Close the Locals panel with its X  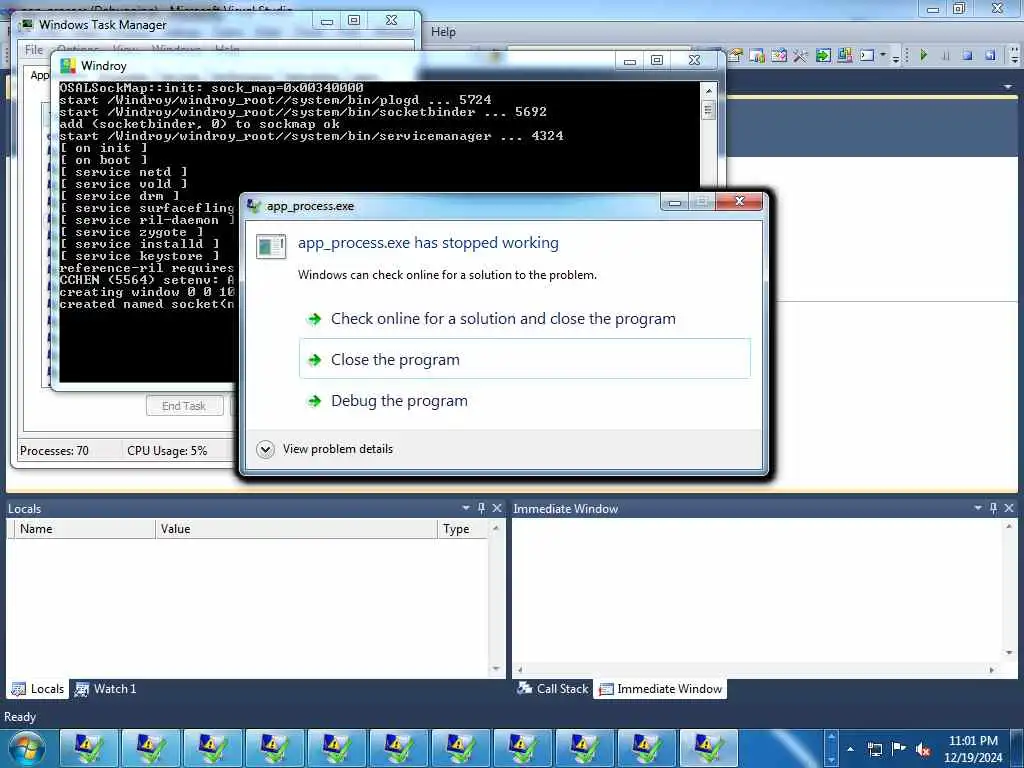coord(497,508)
